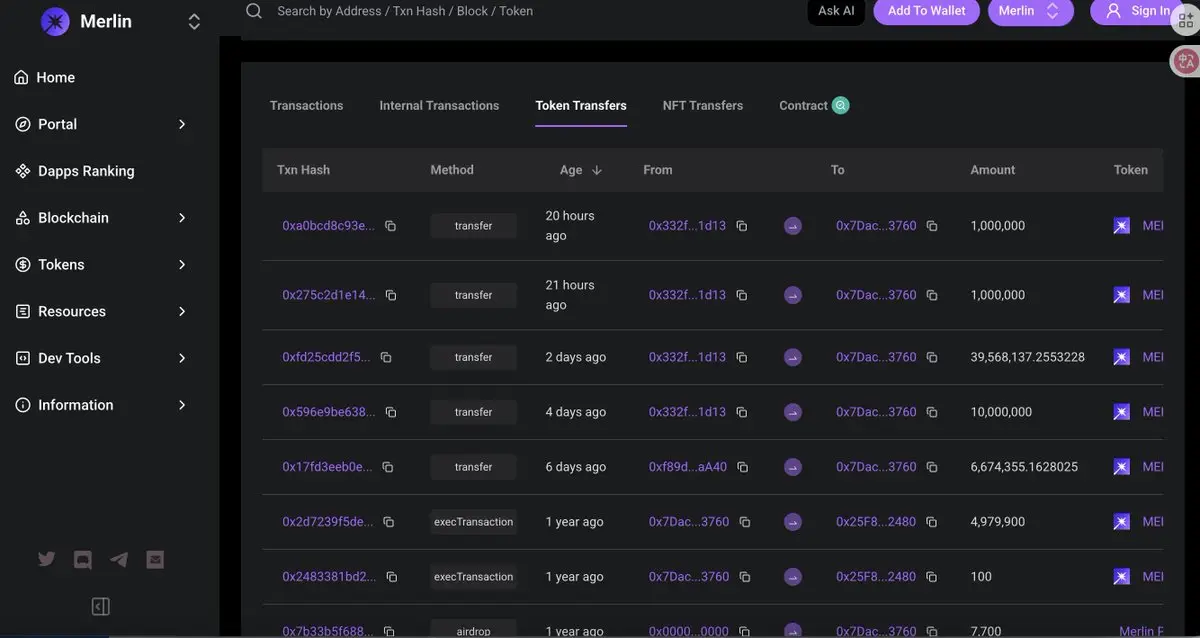The height and width of the screenshot is (638, 1200).
Task: Click the execTransaction method tag in 4,979,900 row
Action: (x=474, y=522)
